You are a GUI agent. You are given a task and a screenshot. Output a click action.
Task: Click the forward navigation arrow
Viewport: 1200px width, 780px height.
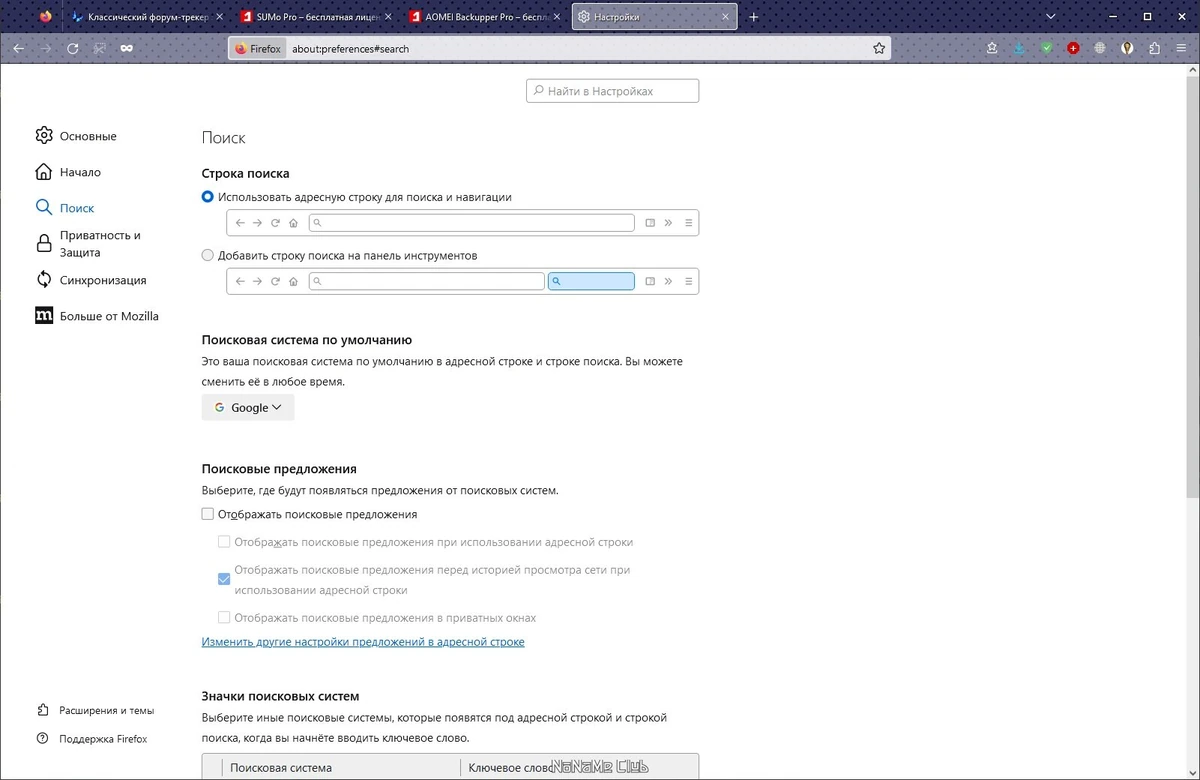46,48
